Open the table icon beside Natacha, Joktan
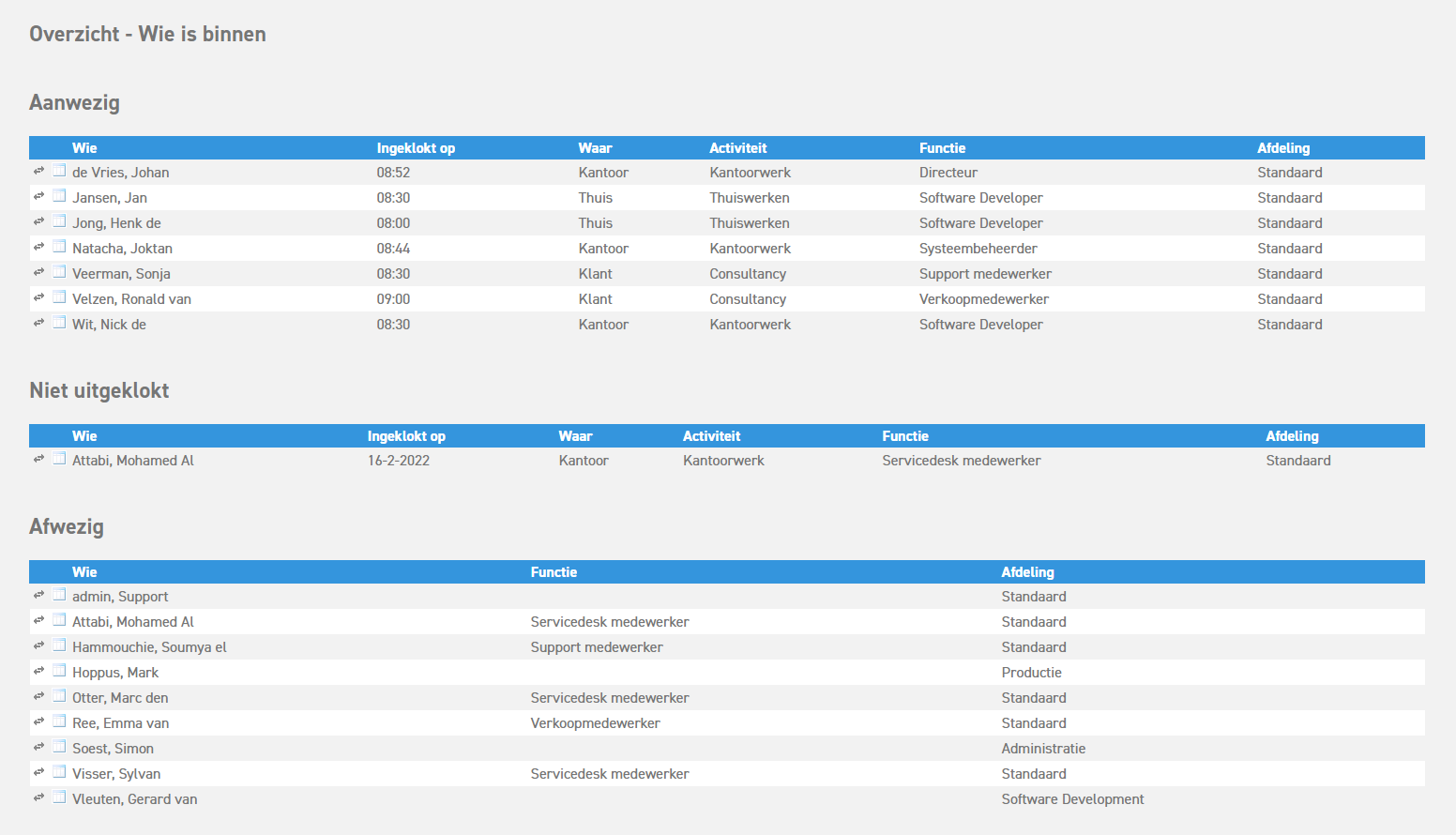This screenshot has height=835, width=1456. tap(59, 247)
